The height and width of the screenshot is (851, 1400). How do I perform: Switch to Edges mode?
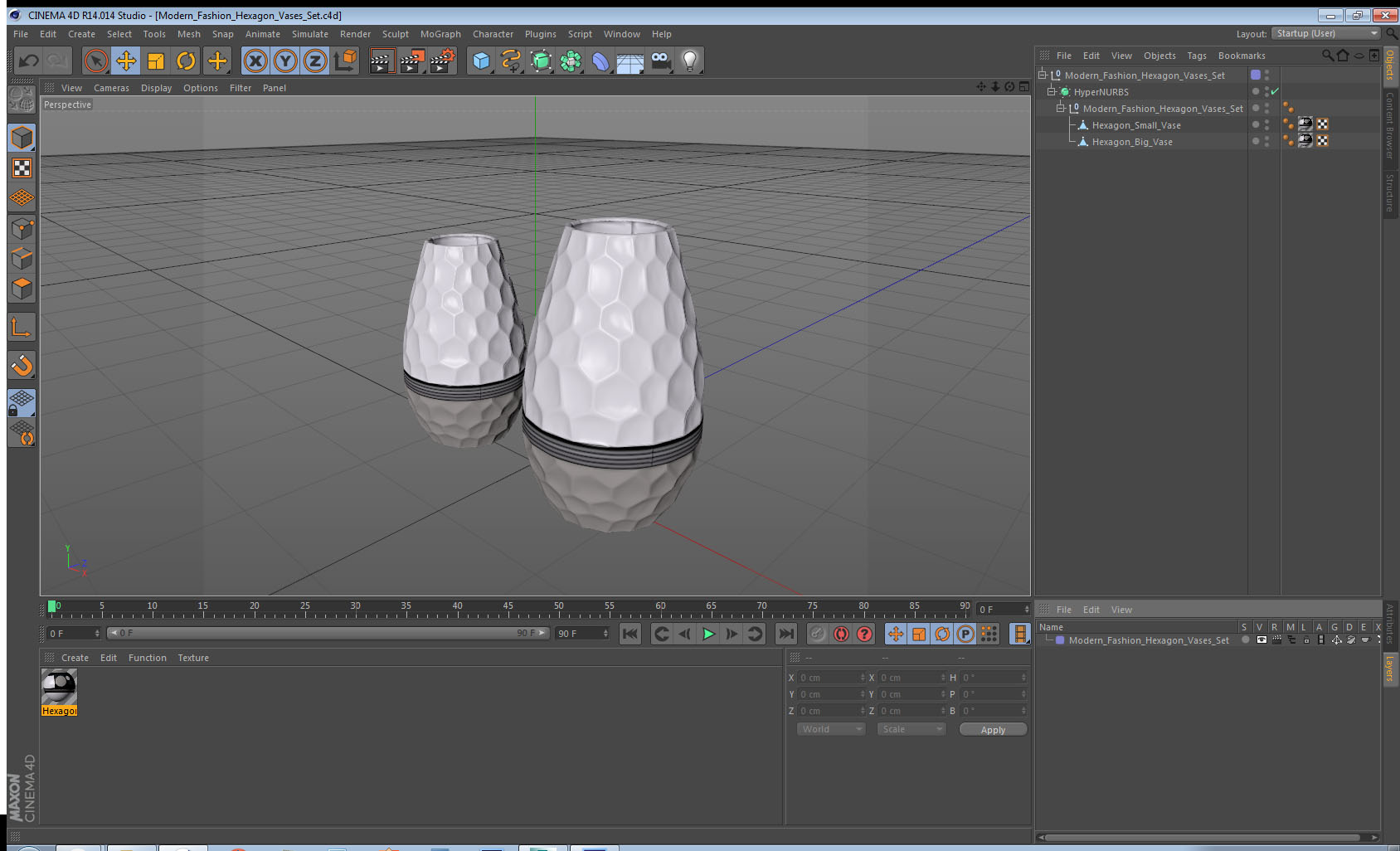[x=22, y=258]
